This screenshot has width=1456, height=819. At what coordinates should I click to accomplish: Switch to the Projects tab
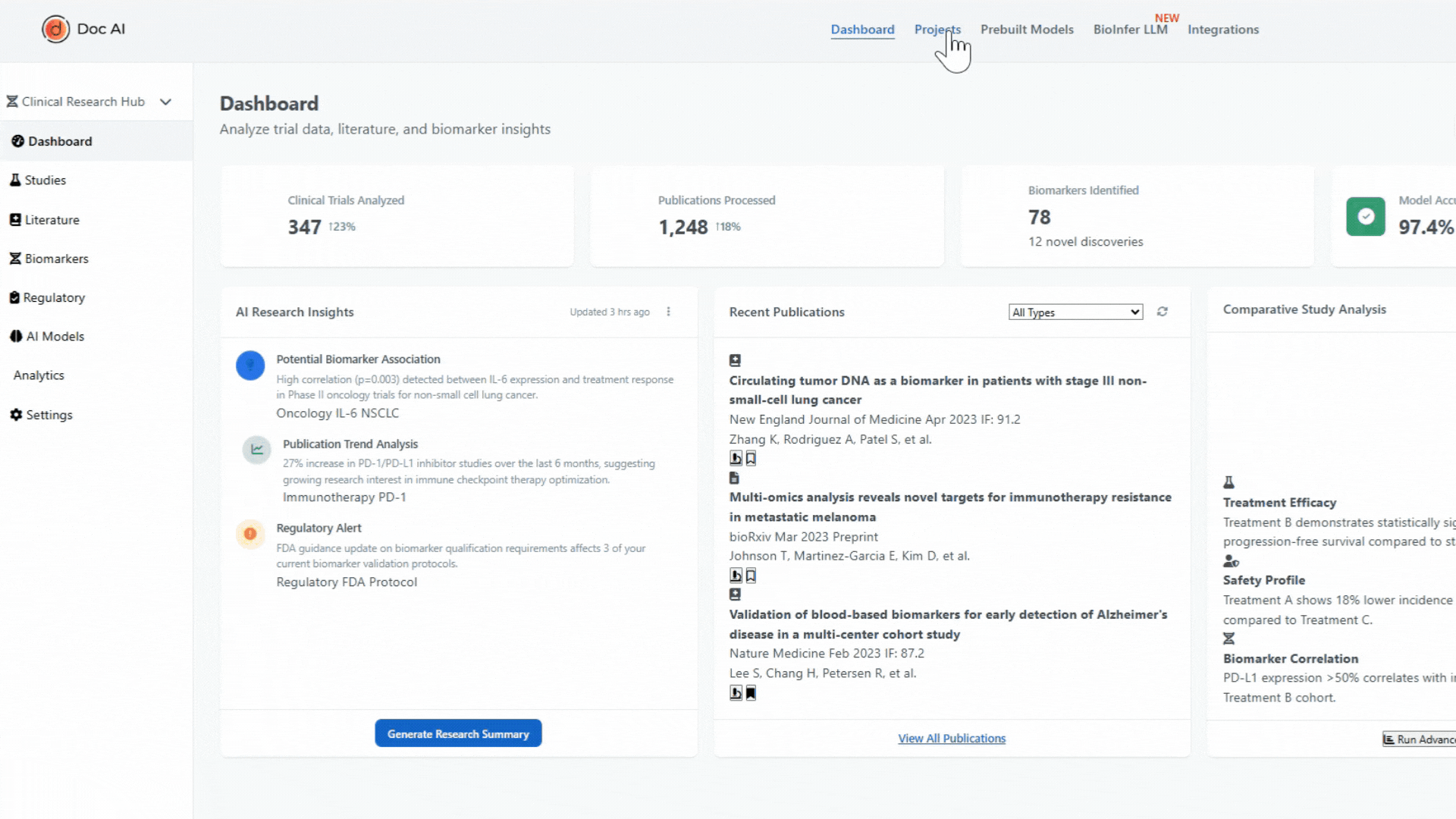[937, 30]
